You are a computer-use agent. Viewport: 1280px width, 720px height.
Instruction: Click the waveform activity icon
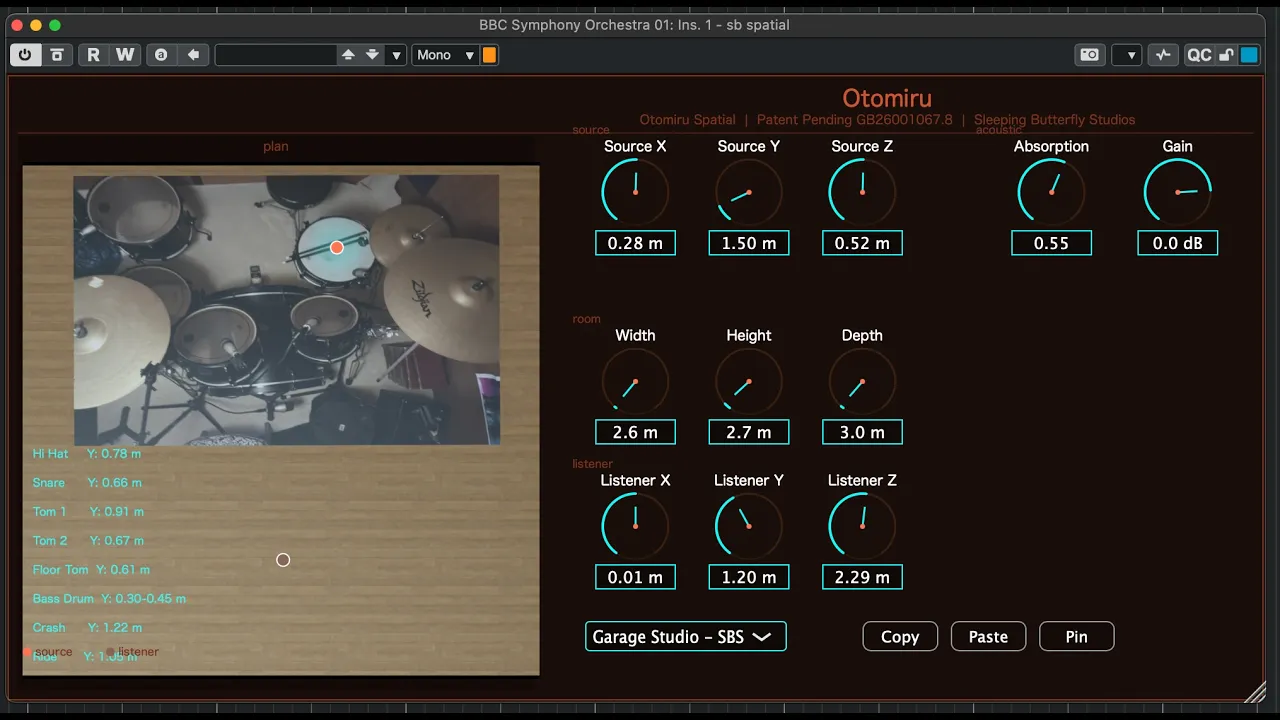[1163, 55]
